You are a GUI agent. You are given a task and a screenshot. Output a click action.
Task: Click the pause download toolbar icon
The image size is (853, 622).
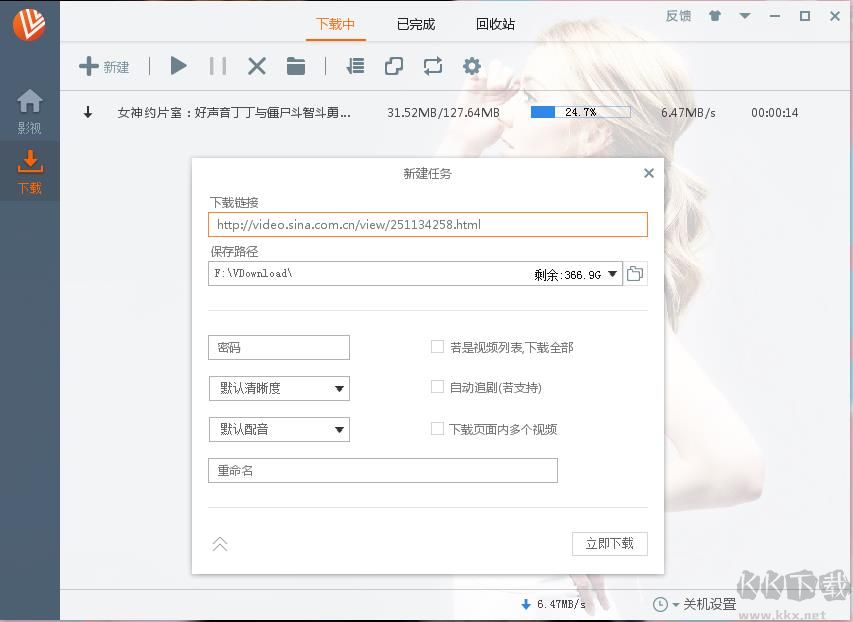point(217,66)
